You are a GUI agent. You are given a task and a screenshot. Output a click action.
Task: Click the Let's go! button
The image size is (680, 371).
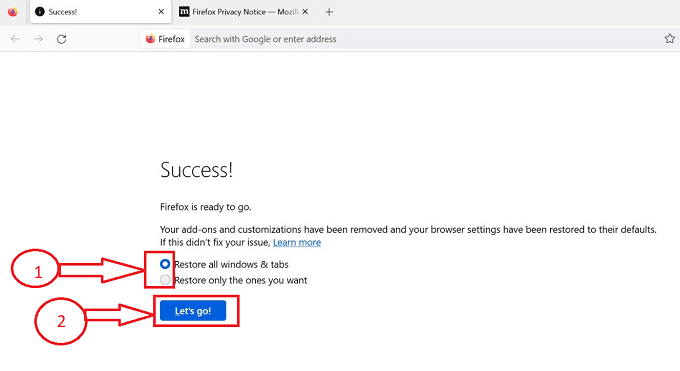pyautogui.click(x=193, y=311)
